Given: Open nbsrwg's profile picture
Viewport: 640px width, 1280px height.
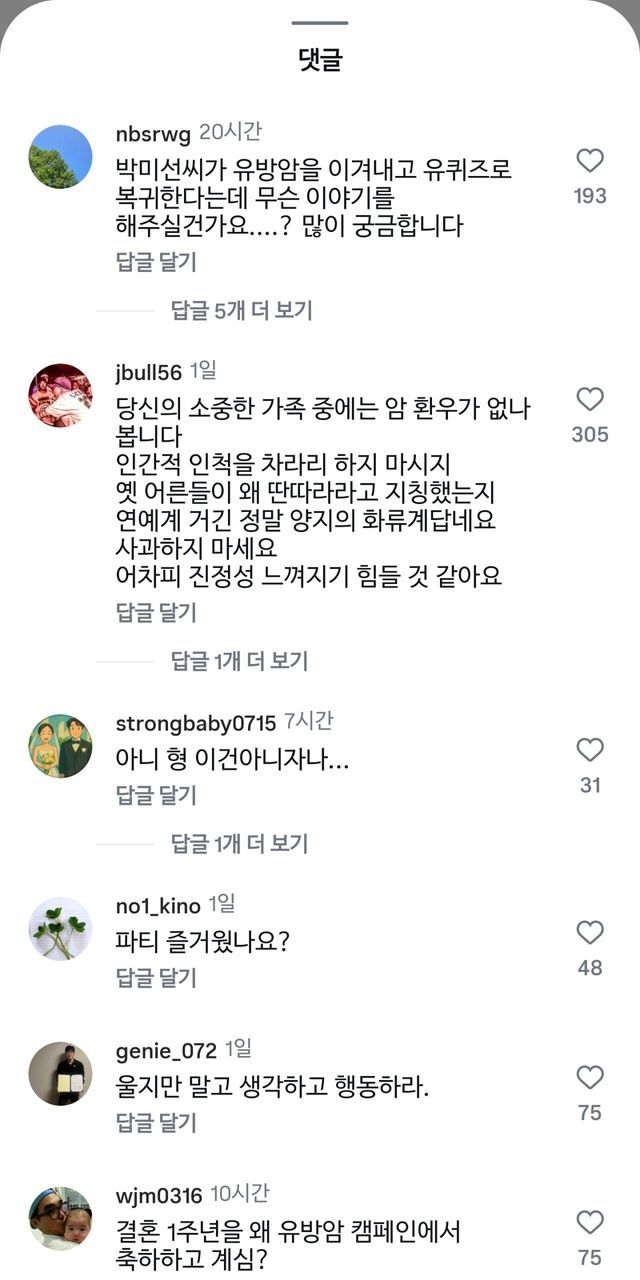Looking at the screenshot, I should coord(60,157).
